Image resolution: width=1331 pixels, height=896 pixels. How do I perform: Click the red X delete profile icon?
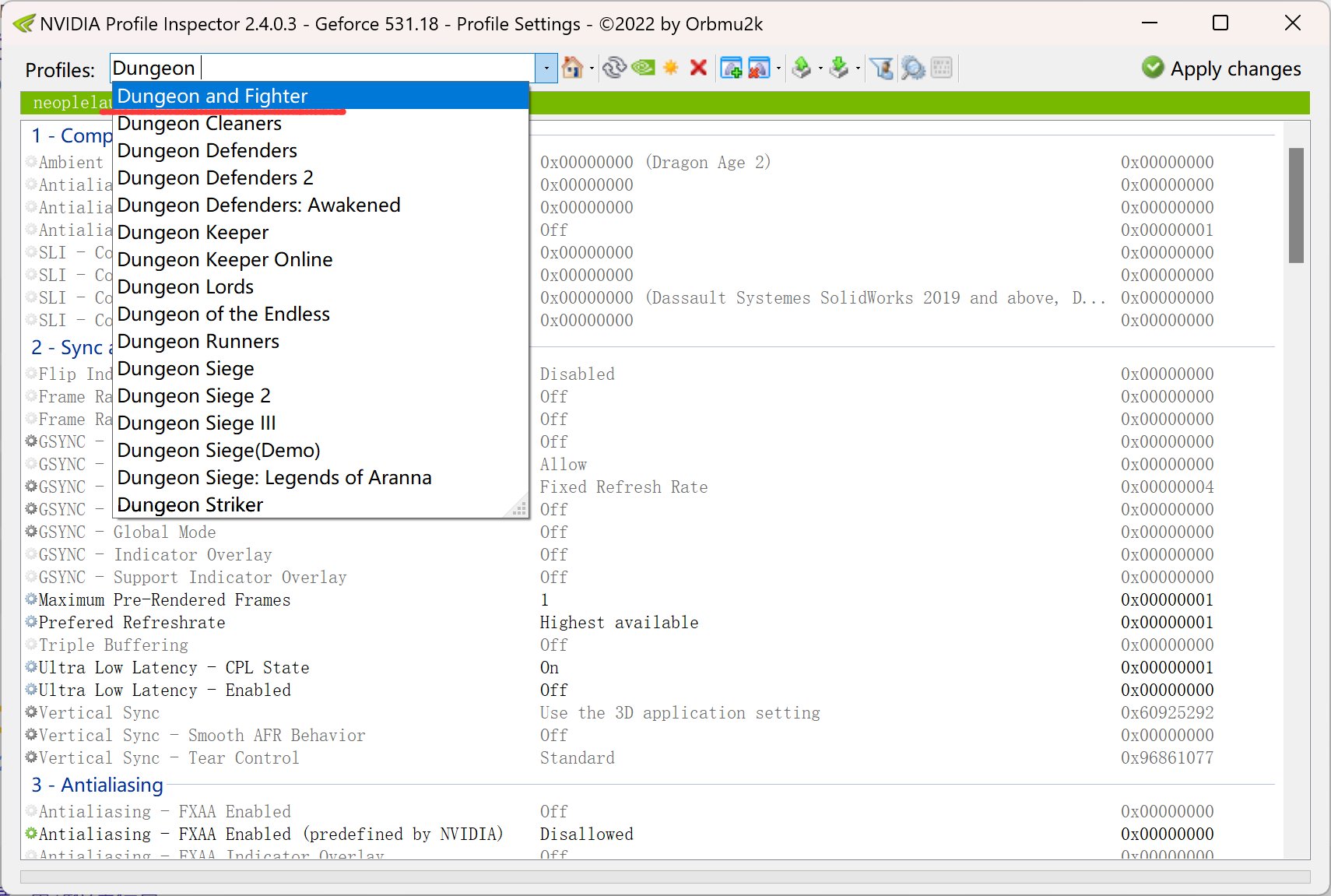pyautogui.click(x=698, y=69)
